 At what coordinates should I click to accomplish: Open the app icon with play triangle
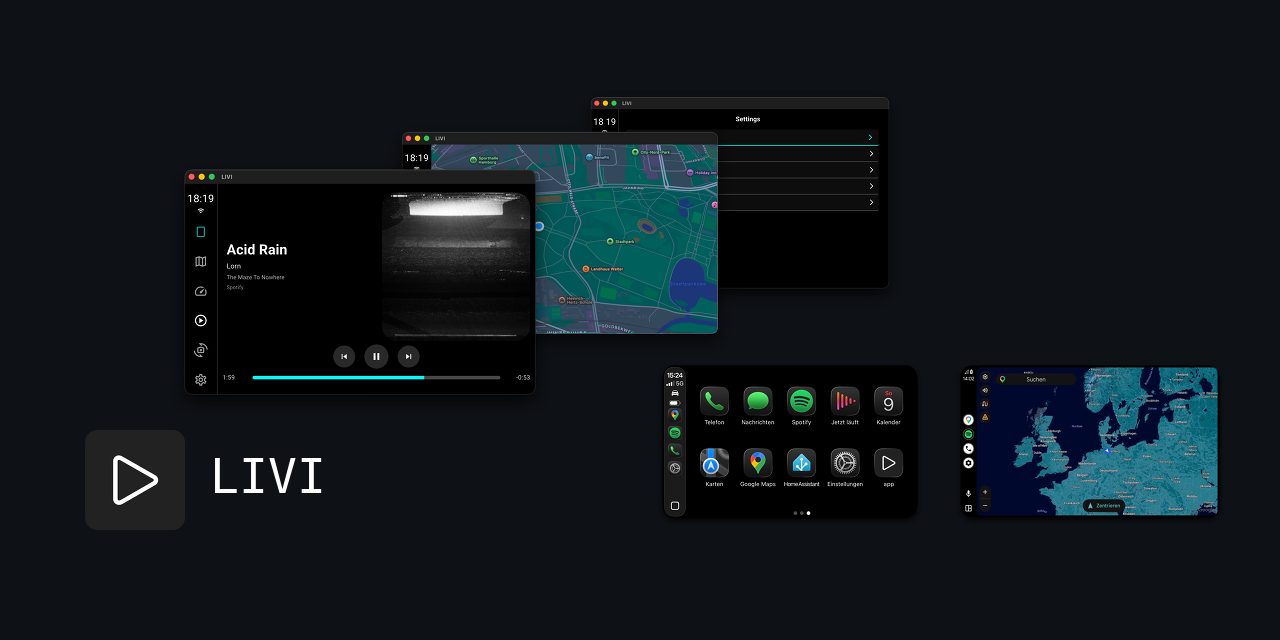click(888, 463)
